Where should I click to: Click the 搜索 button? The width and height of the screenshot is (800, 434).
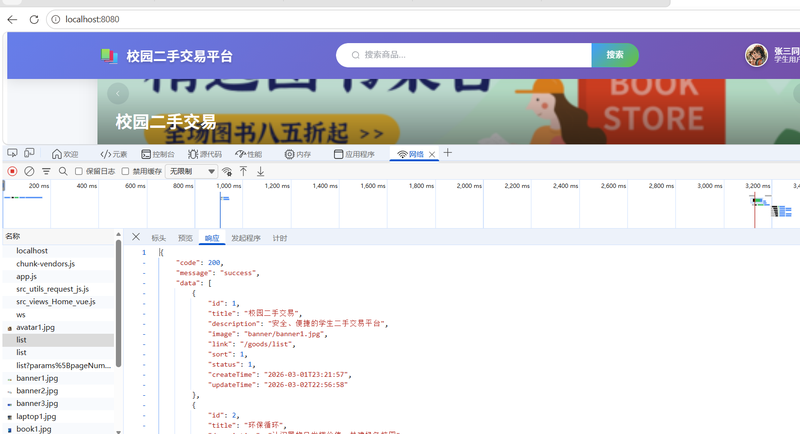pyautogui.click(x=615, y=55)
